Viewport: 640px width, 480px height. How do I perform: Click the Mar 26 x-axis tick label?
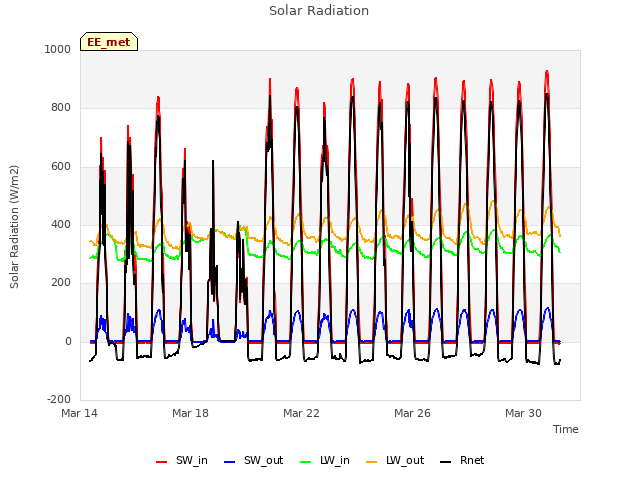(x=412, y=413)
